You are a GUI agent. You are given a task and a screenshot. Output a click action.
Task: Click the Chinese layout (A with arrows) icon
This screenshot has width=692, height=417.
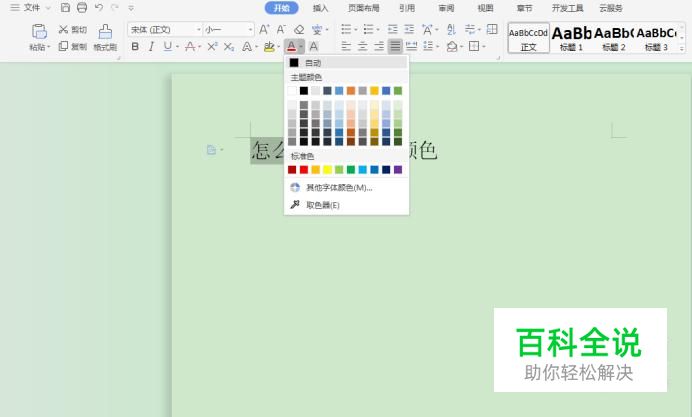(x=427, y=30)
